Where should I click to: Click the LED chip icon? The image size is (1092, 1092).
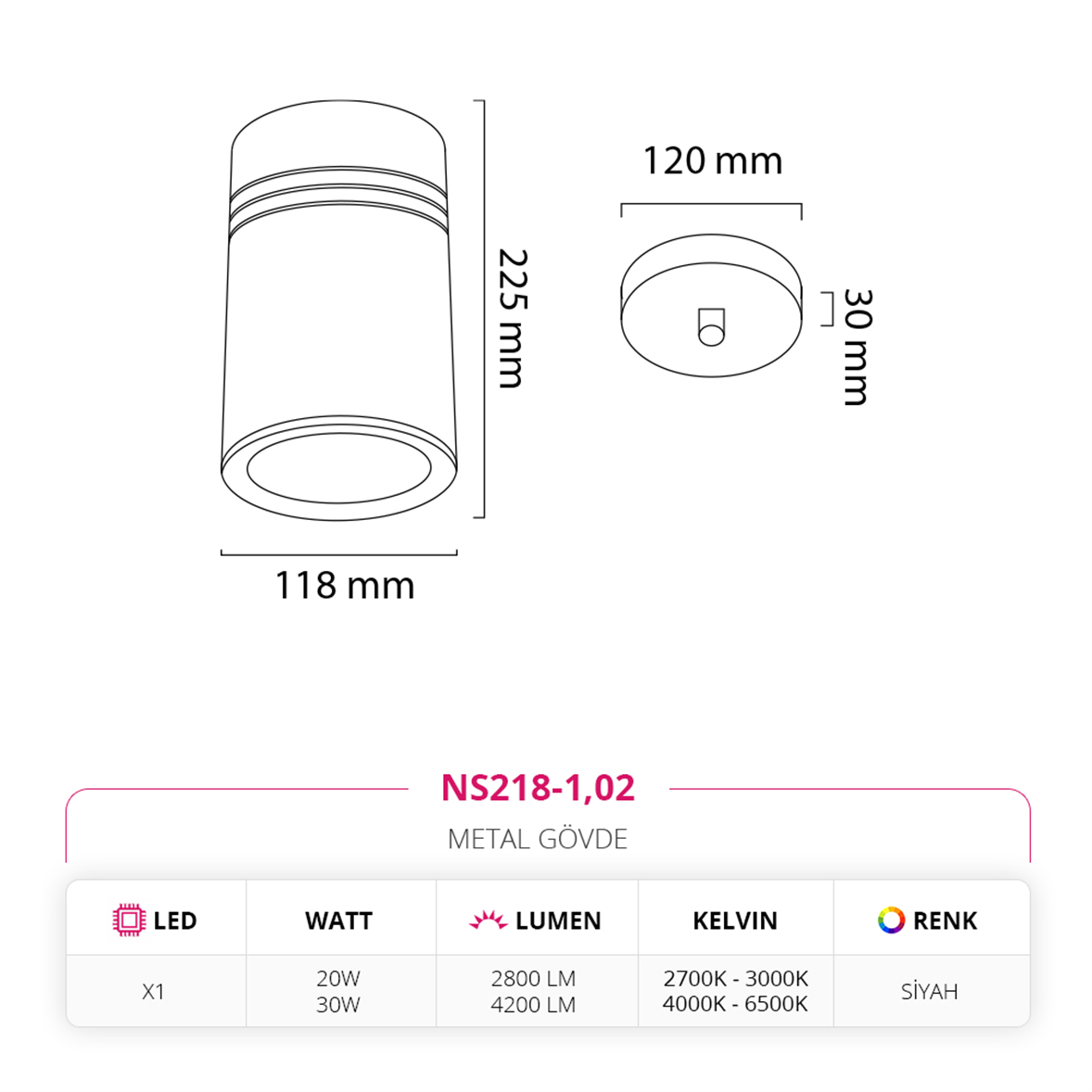coord(129,920)
